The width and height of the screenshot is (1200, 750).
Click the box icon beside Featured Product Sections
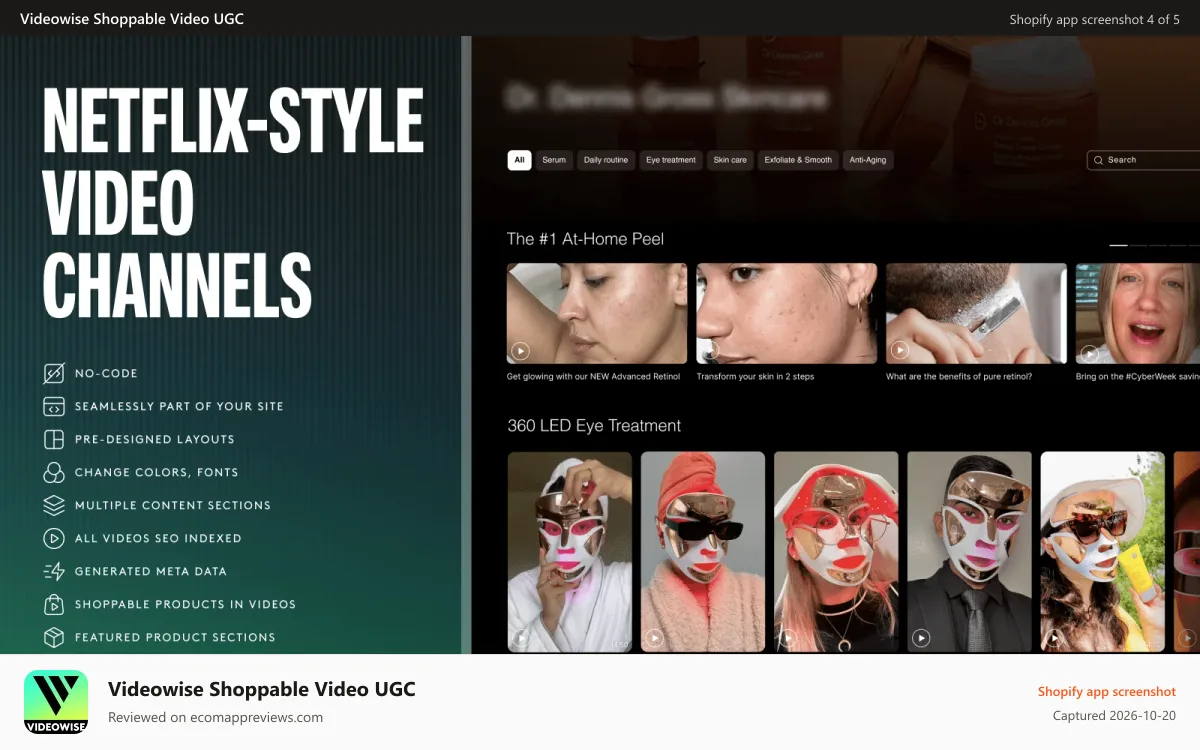tap(54, 638)
